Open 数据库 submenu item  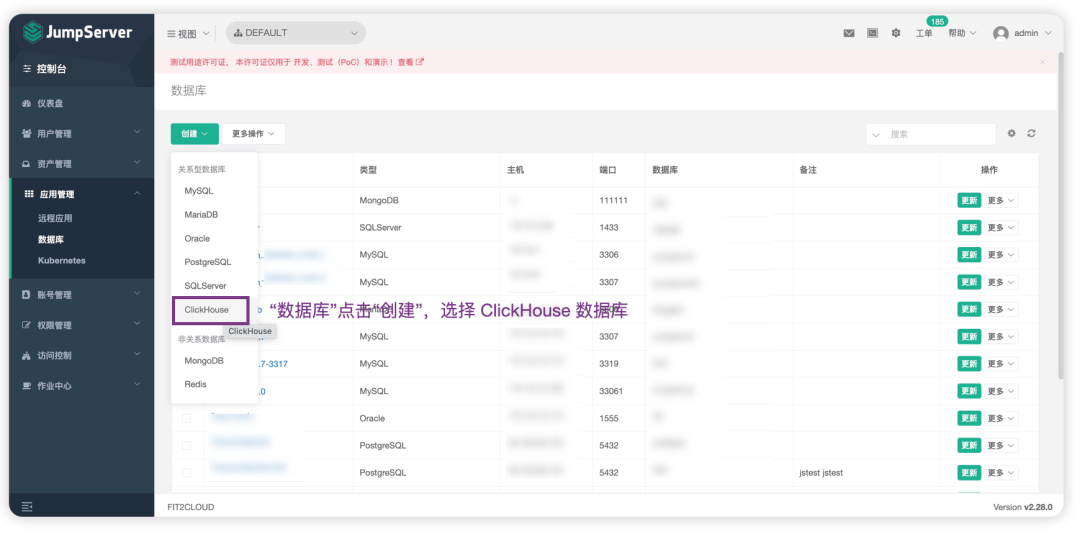[51, 240]
